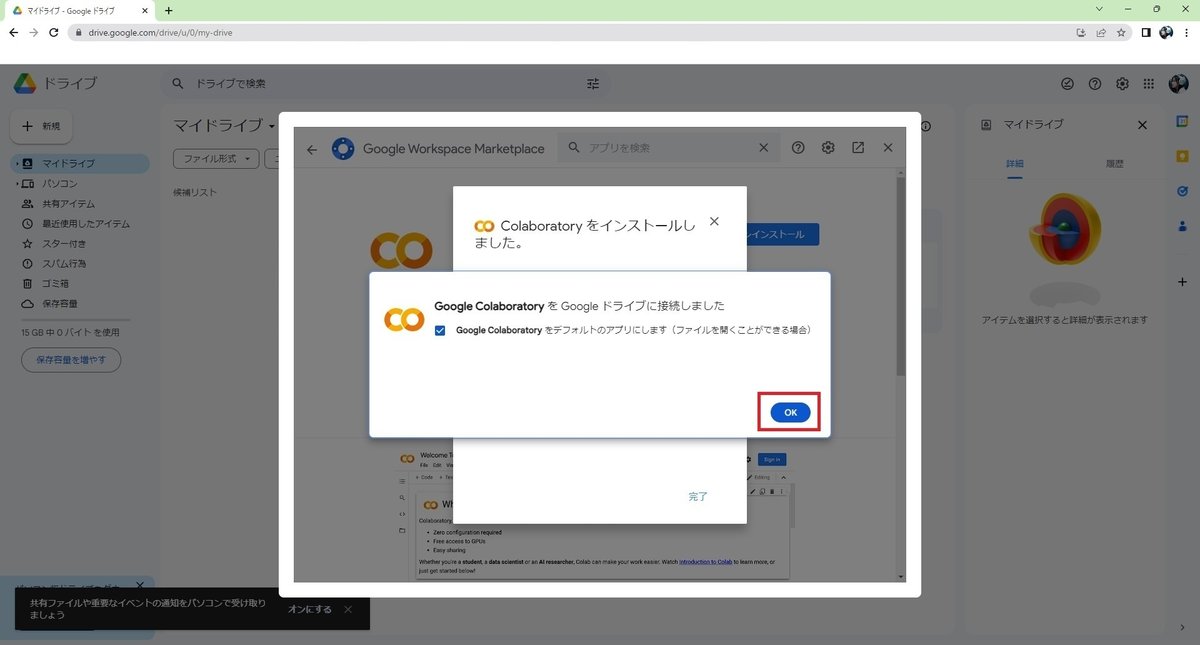Open Marketplace in a new window
This screenshot has width=1200, height=645.
tap(858, 148)
